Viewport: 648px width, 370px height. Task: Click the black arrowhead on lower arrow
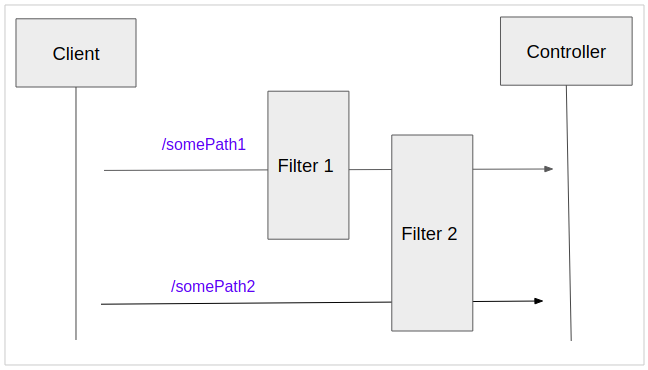click(x=538, y=301)
